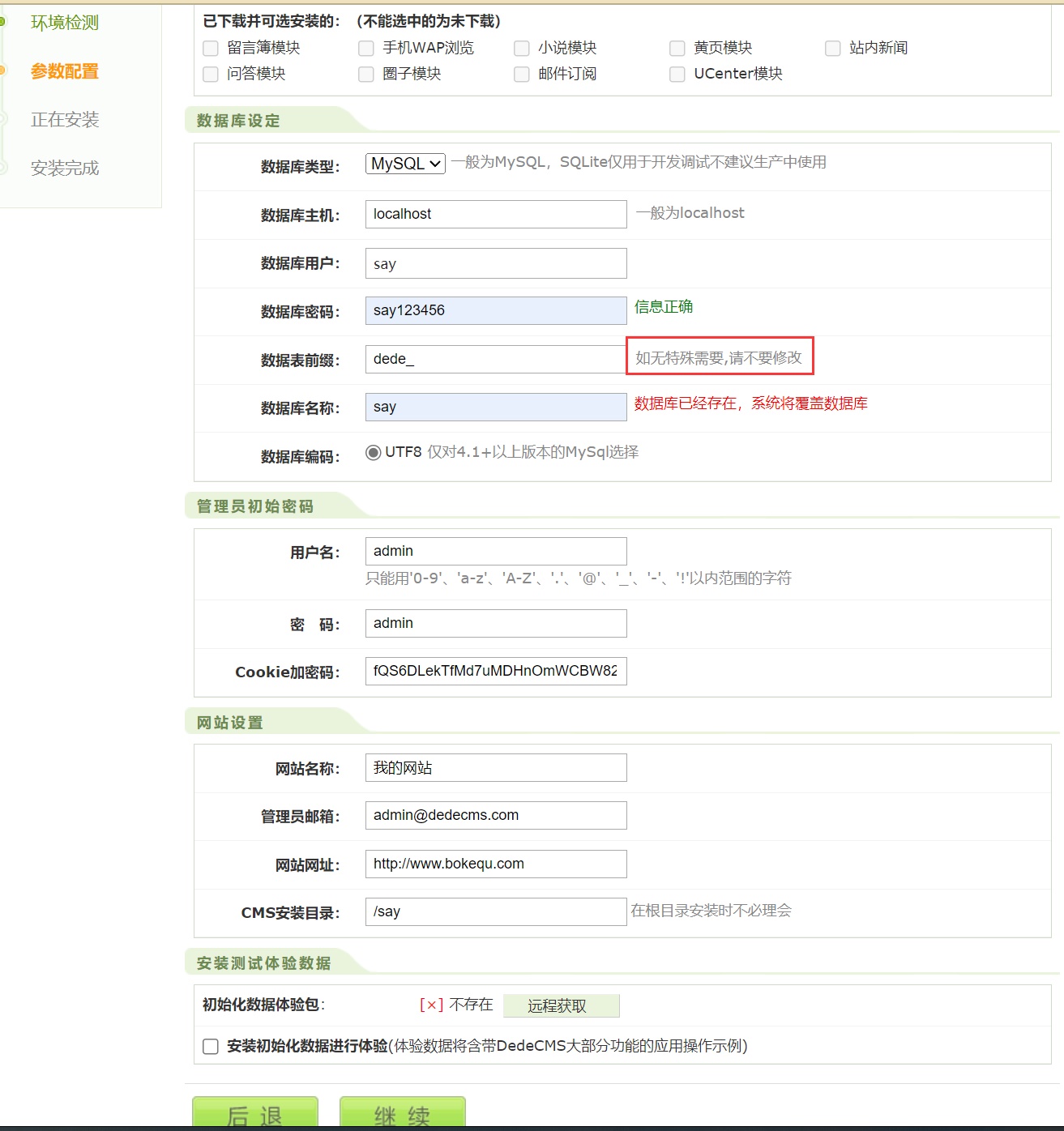Click the 管理员初始密码 section header

255,506
